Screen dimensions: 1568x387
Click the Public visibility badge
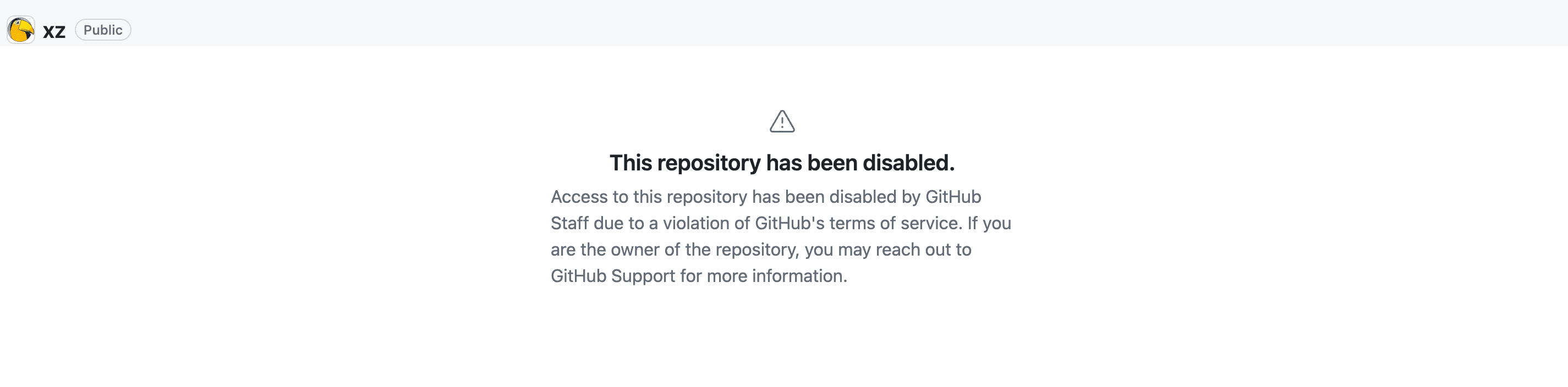click(103, 30)
